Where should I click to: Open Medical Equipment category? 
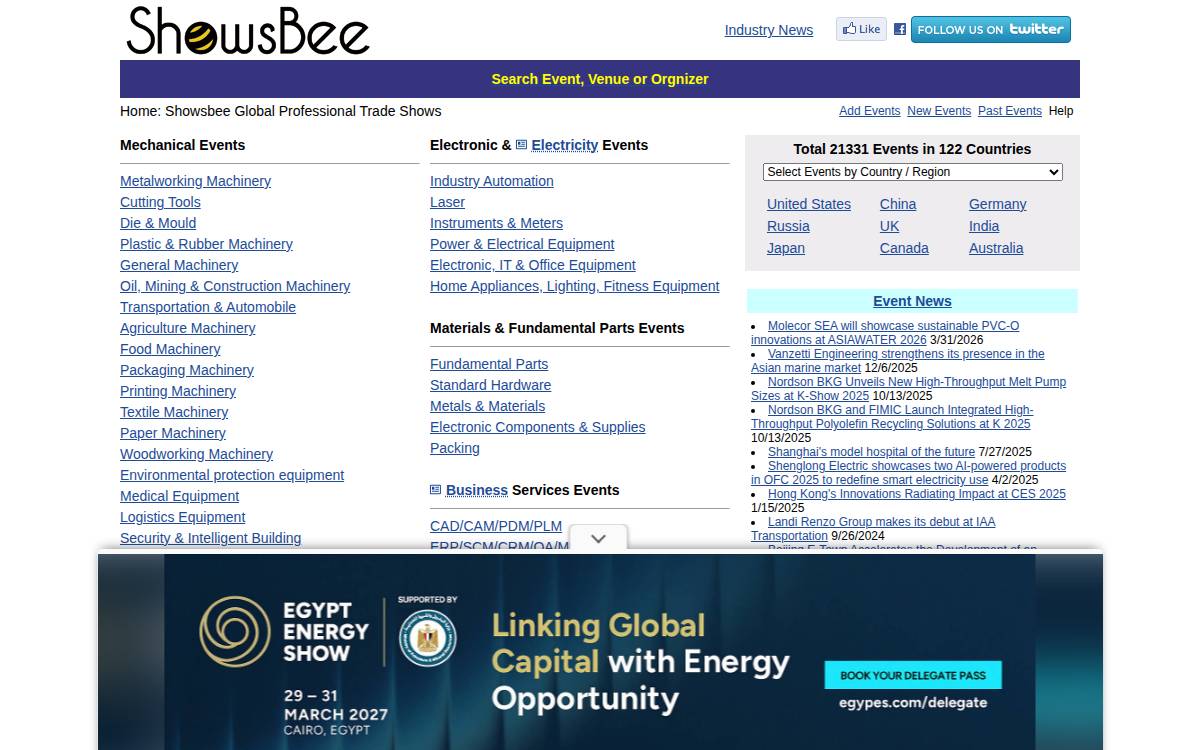179,496
